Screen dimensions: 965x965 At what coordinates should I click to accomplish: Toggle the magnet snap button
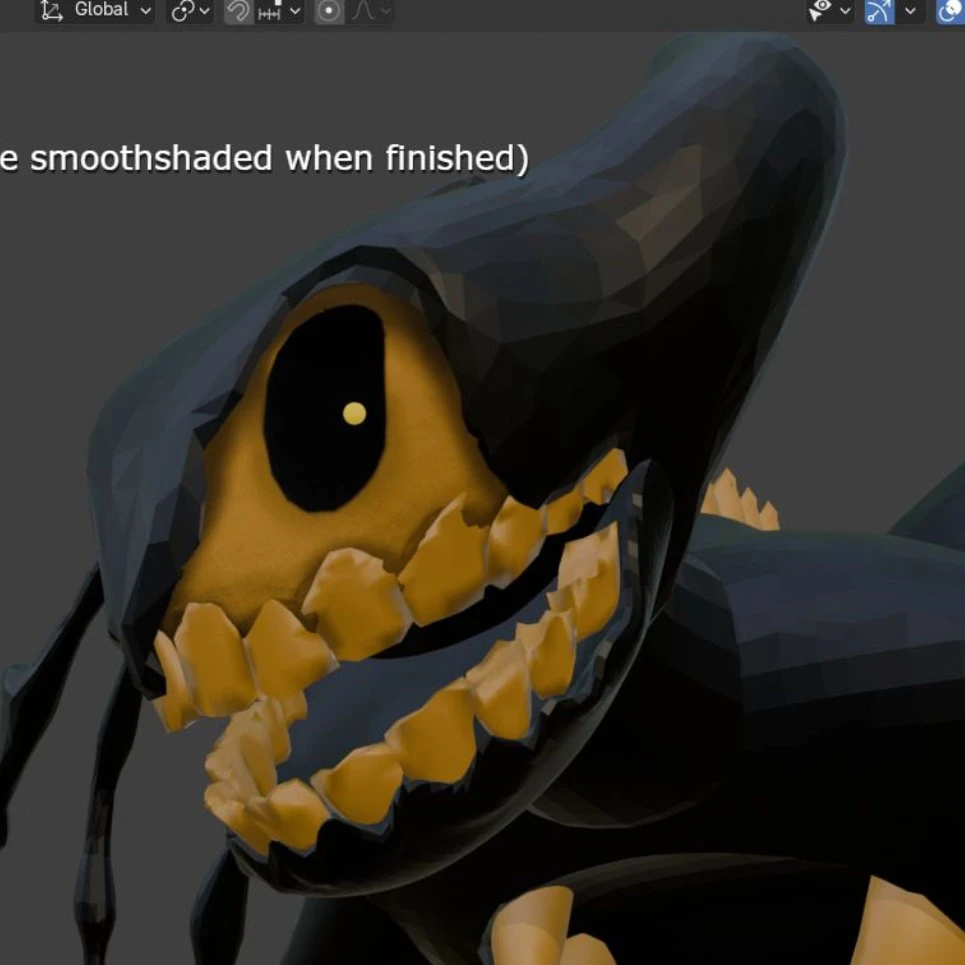[239, 10]
